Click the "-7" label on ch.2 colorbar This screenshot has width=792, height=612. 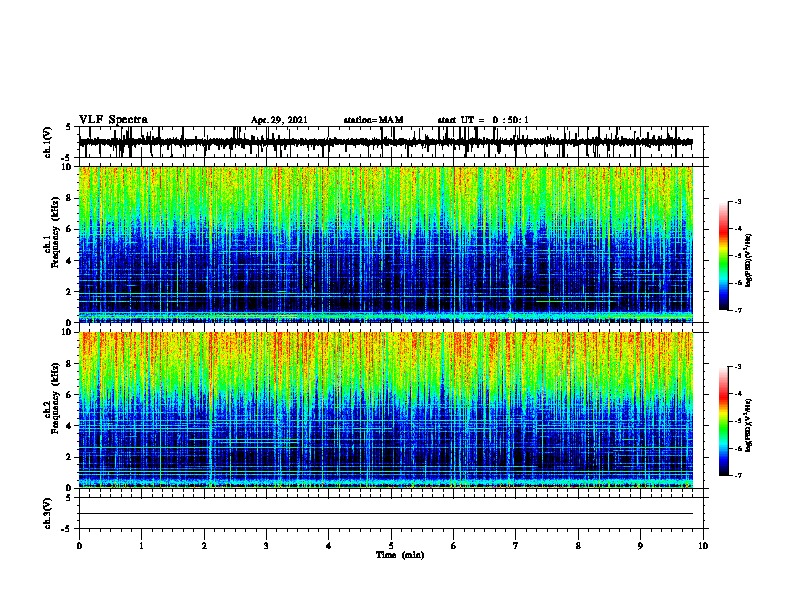click(738, 475)
